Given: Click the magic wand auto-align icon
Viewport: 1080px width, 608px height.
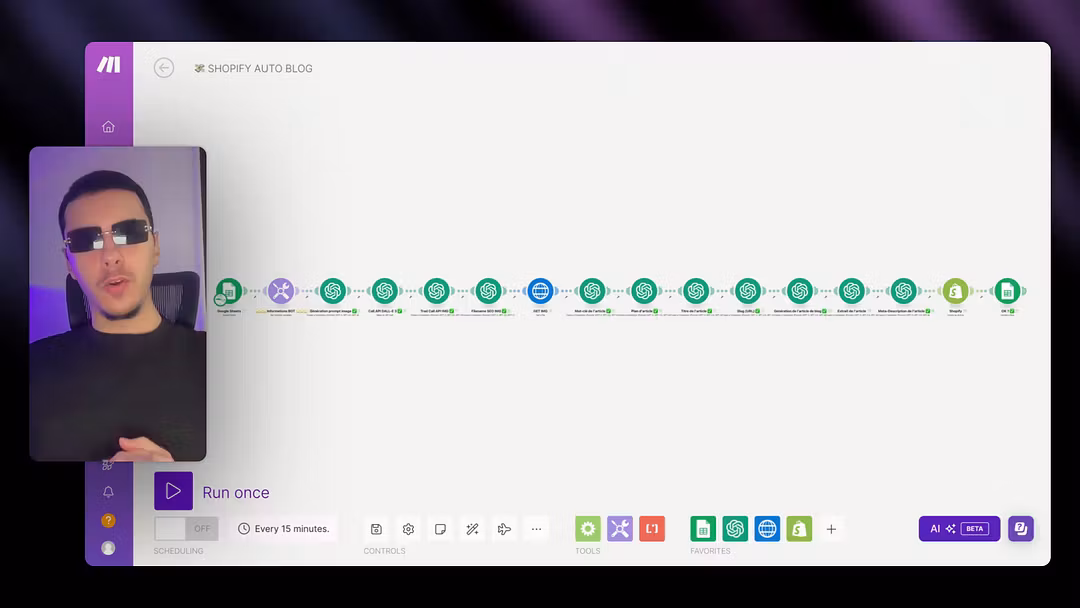Looking at the screenshot, I should [x=472, y=529].
